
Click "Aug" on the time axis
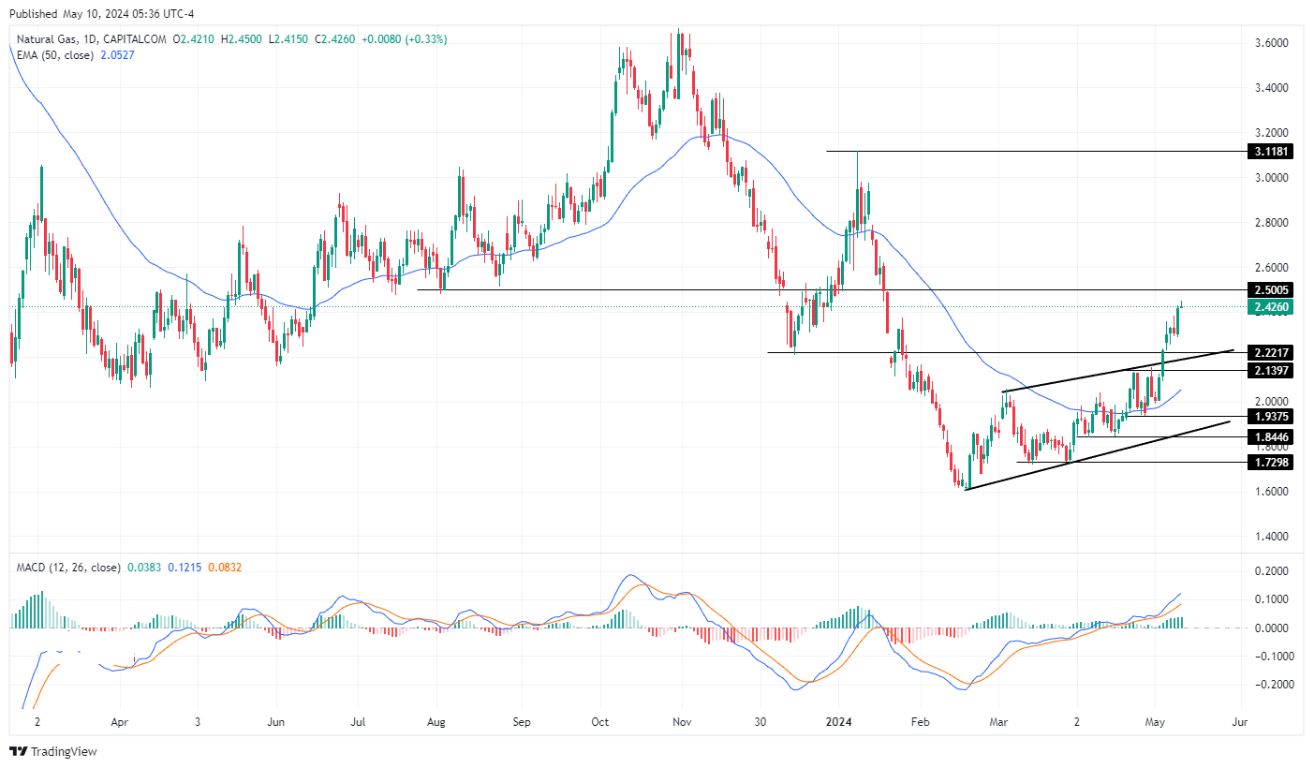tap(436, 720)
